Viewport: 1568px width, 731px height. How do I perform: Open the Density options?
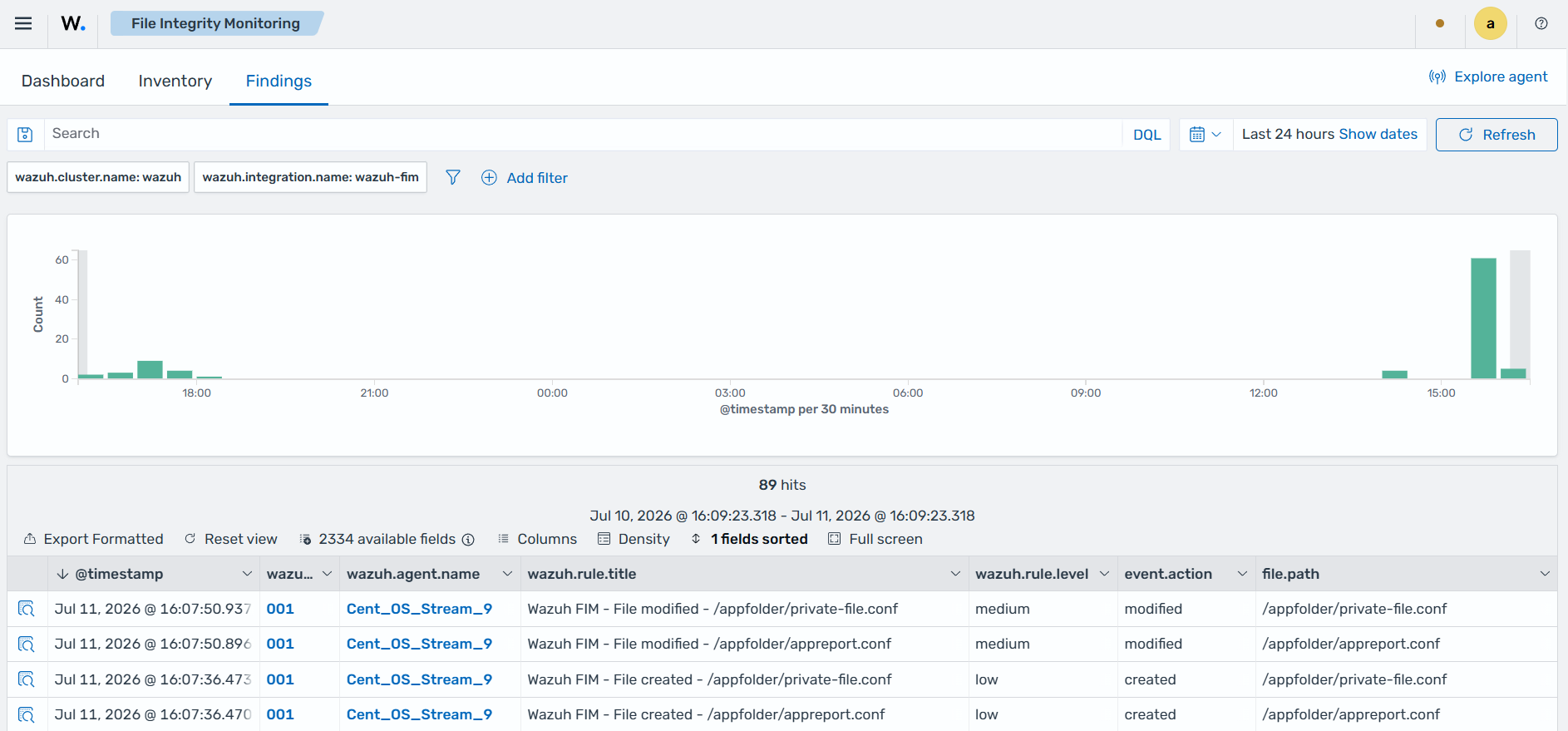point(634,539)
